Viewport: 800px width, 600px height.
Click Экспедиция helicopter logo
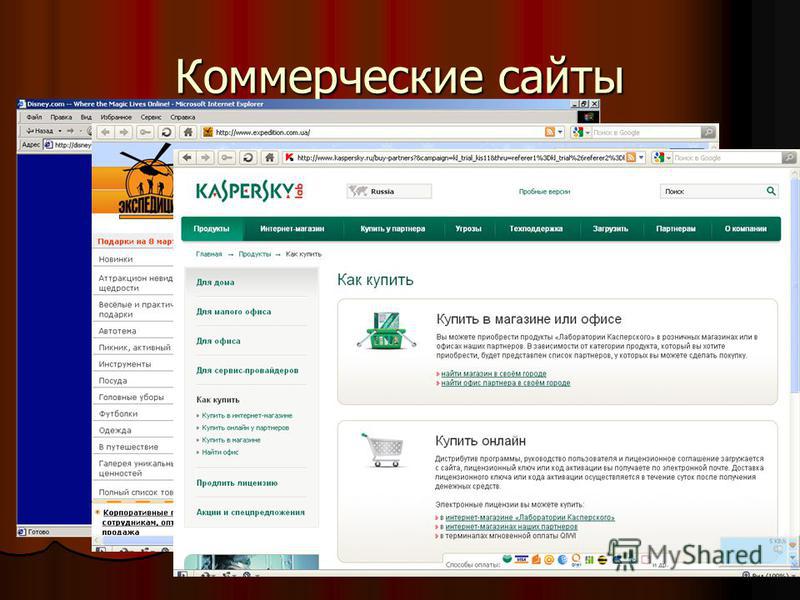click(147, 181)
